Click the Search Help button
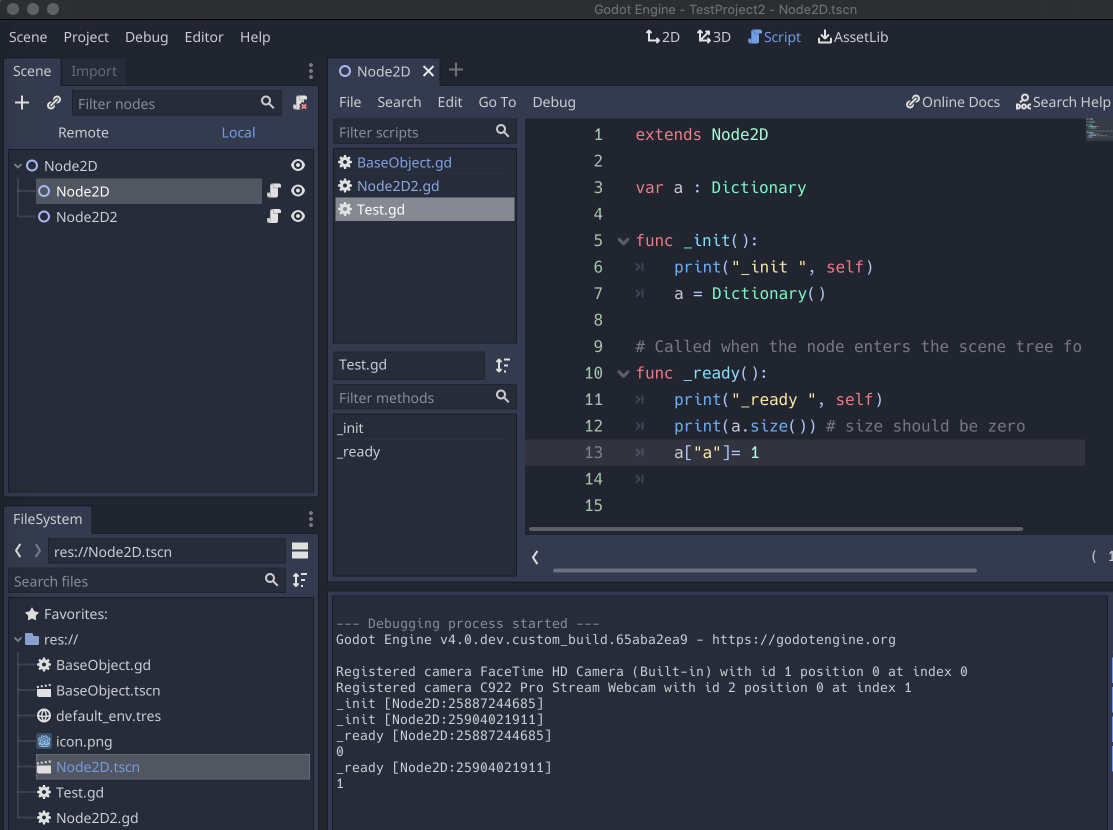The image size is (1113, 830). click(x=1063, y=102)
